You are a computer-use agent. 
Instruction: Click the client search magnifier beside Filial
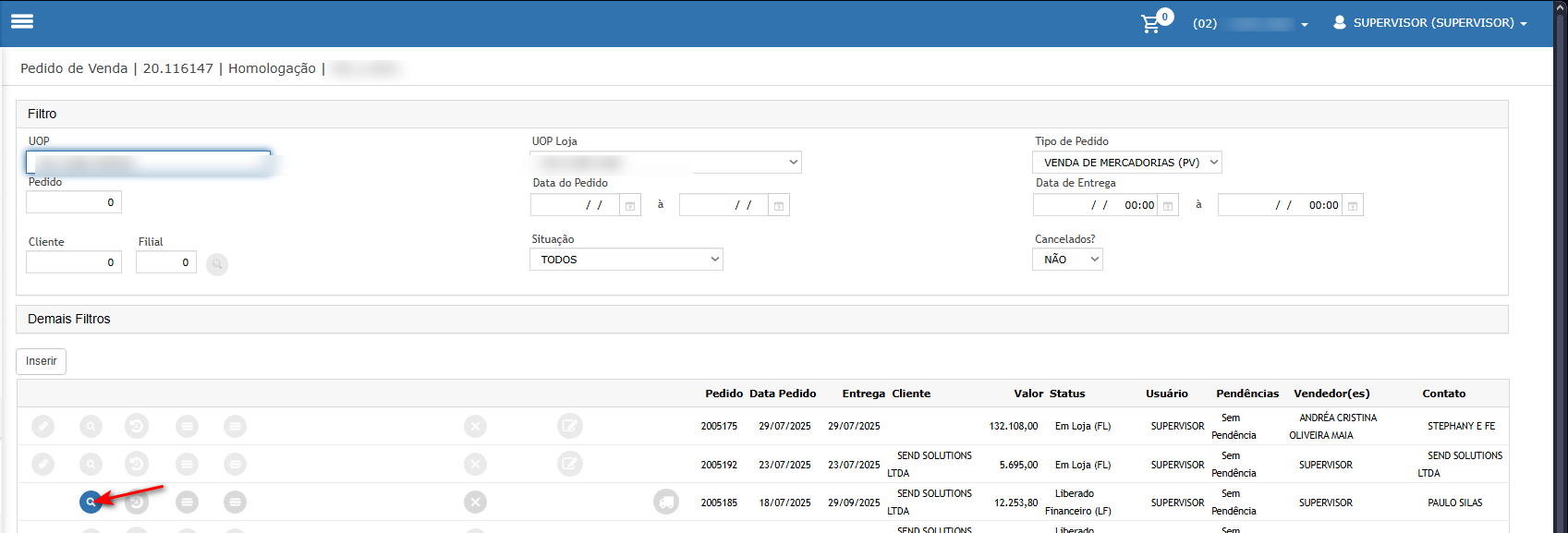(x=217, y=264)
